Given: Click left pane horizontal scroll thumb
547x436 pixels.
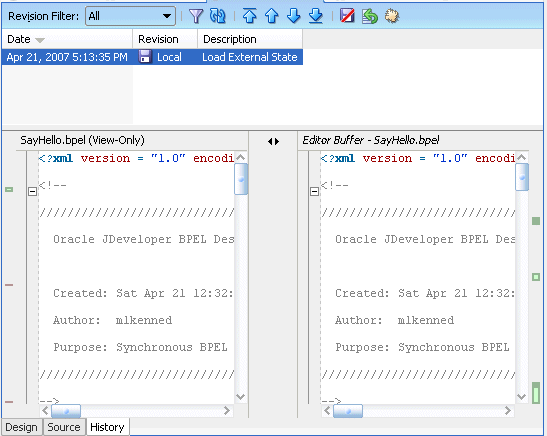Looking at the screenshot, I should (x=66, y=411).
